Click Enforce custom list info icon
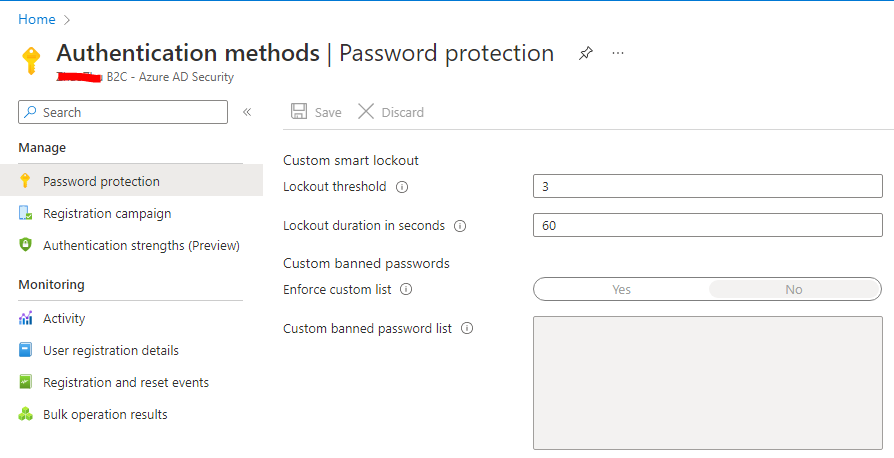The width and height of the screenshot is (894, 458). [x=406, y=289]
